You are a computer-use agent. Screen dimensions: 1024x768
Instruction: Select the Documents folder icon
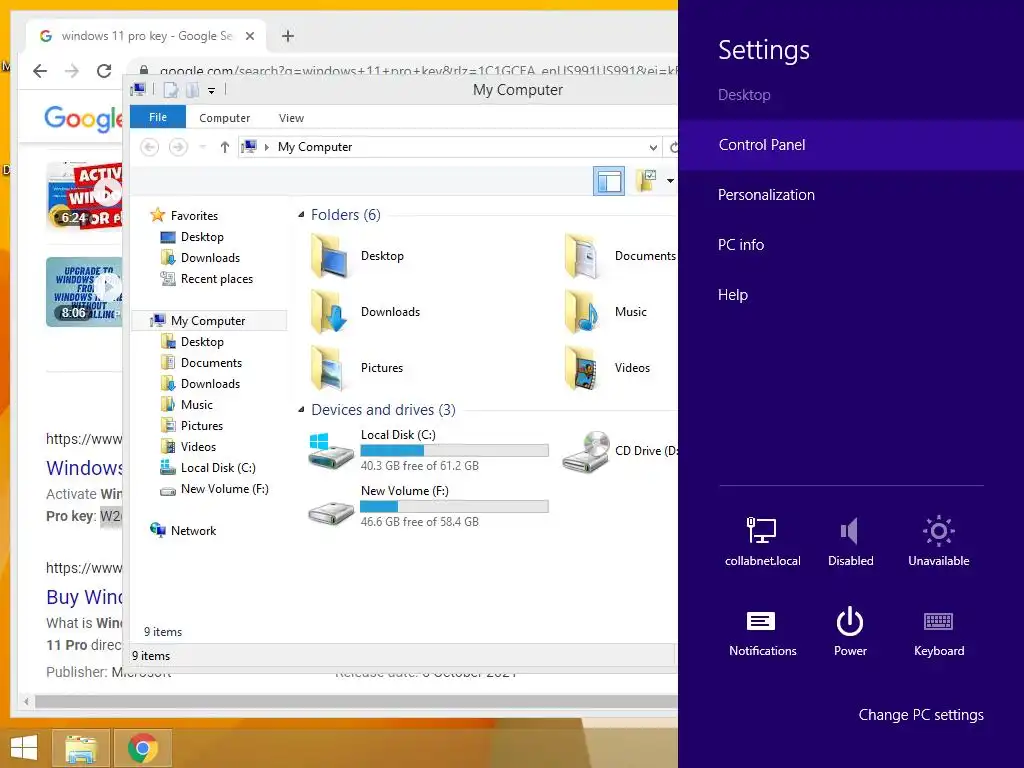point(582,256)
